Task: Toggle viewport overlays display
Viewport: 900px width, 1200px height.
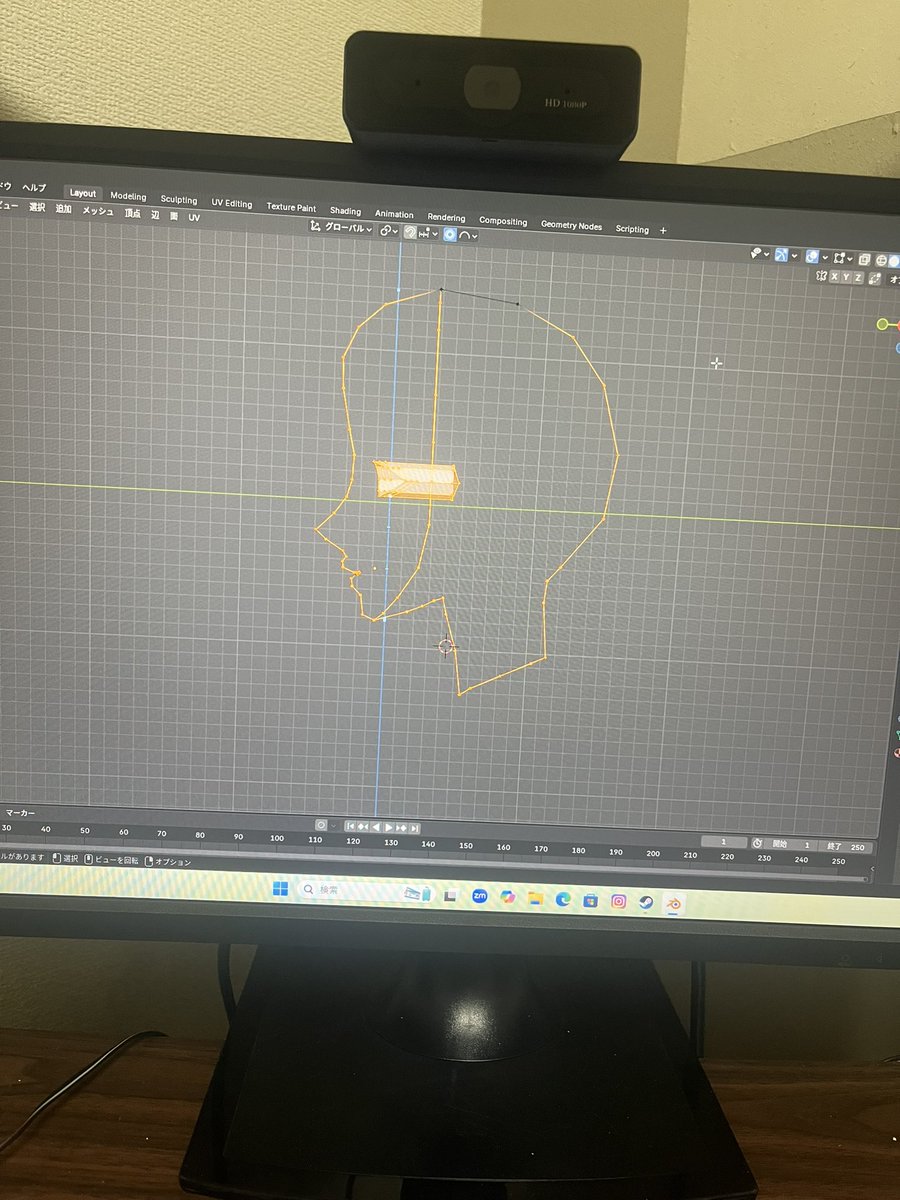Action: pos(812,257)
